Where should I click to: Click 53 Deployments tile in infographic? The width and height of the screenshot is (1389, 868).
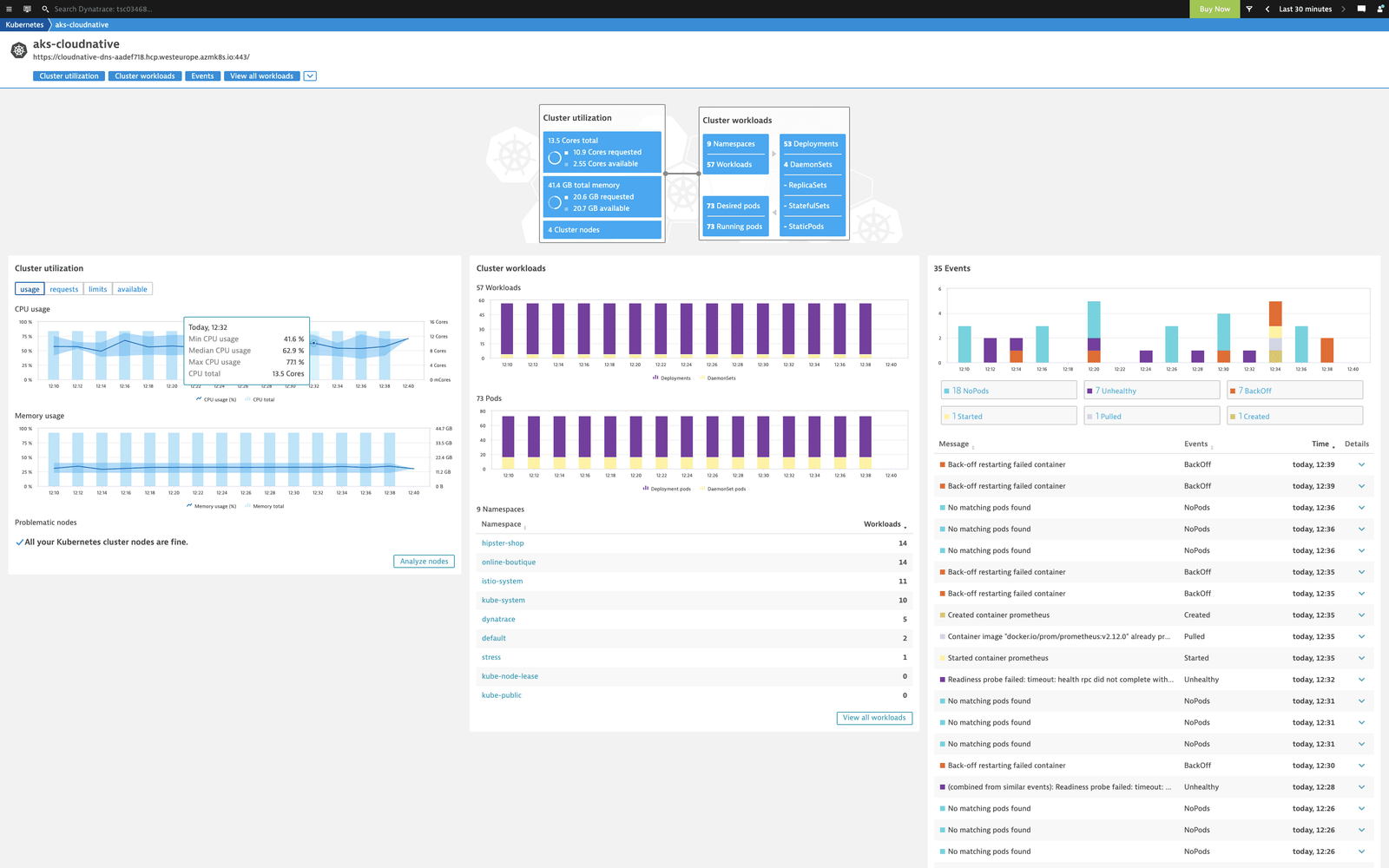[812, 144]
